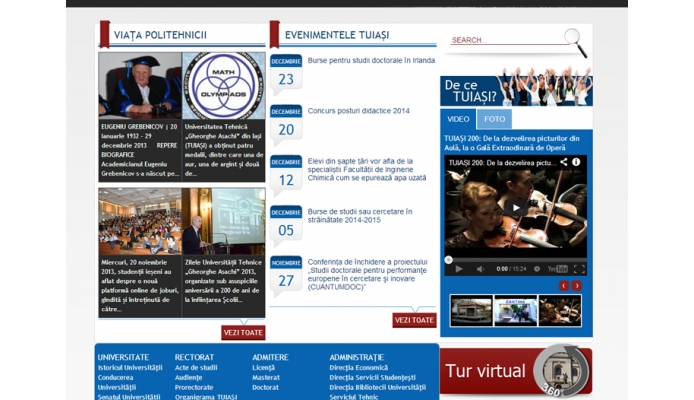Open Istoricul Universității link

click(130, 368)
